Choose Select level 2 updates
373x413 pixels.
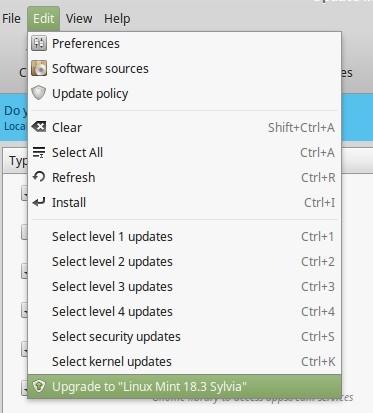point(184,262)
